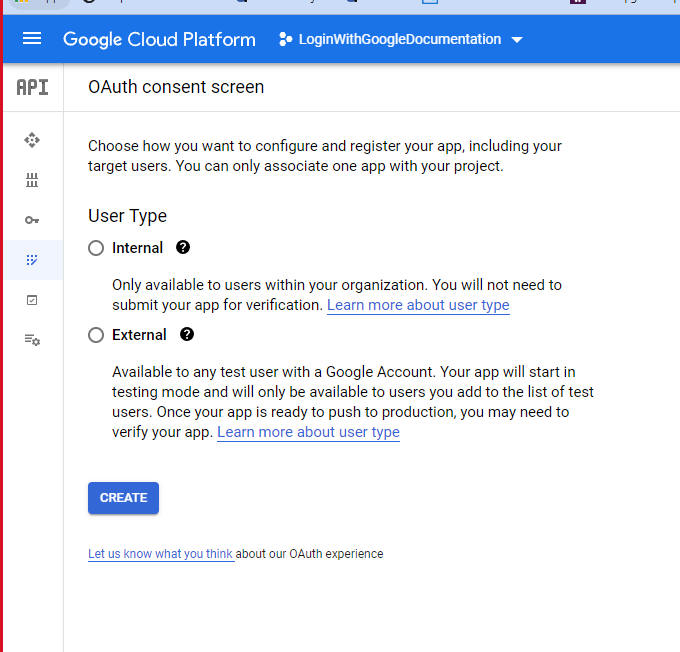
Task: Click the CREATE button
Action: coord(123,498)
